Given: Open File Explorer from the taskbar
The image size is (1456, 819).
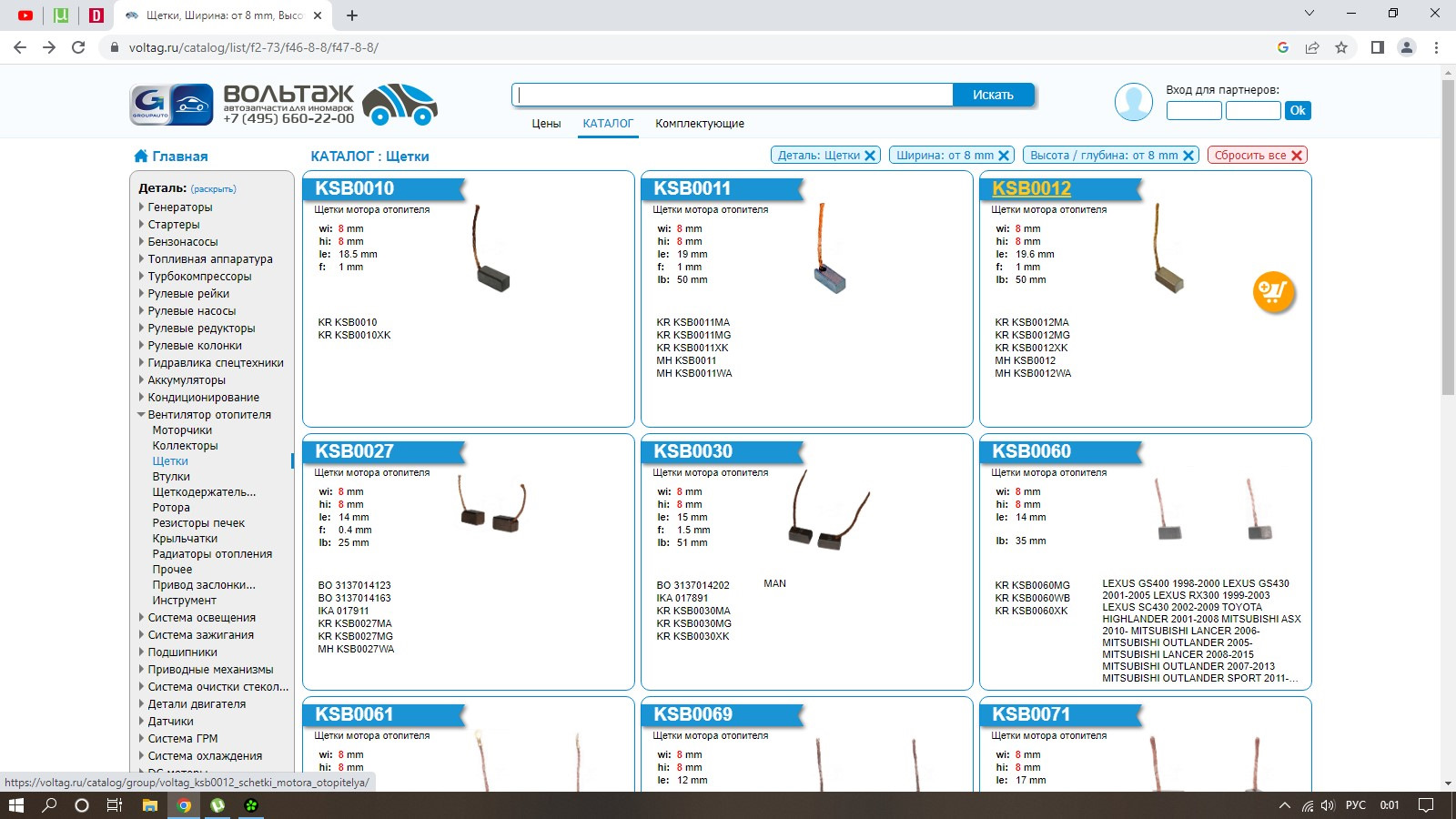Looking at the screenshot, I should pyautogui.click(x=150, y=805).
